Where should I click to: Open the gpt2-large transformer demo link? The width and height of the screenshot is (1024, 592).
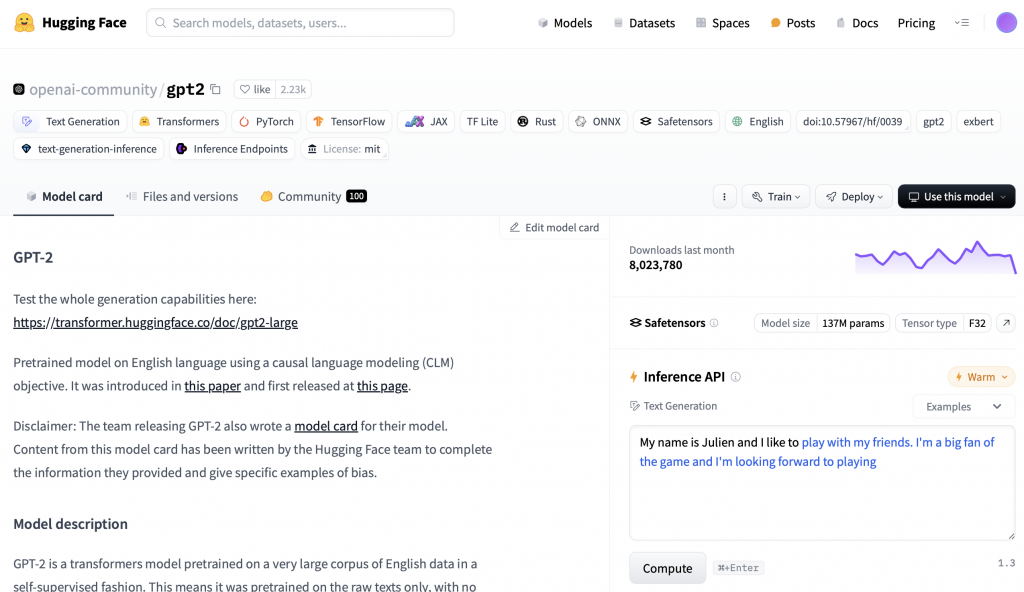155,322
